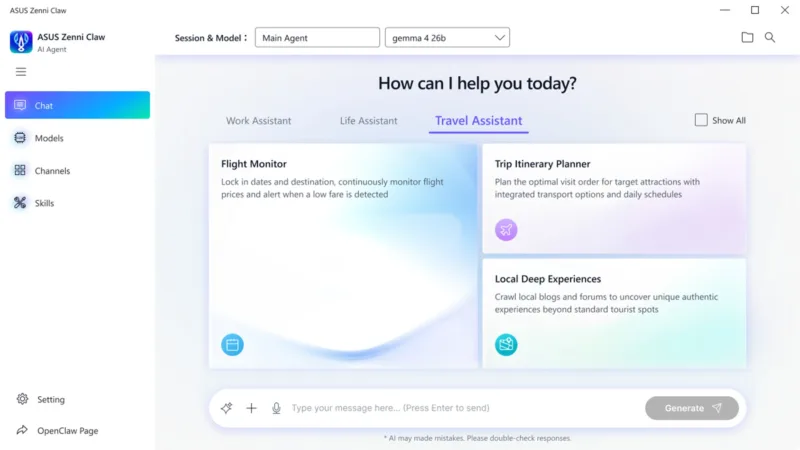This screenshot has height=450, width=800.
Task: Expand the gemma 4 26b model dropdown
Action: tap(447, 38)
